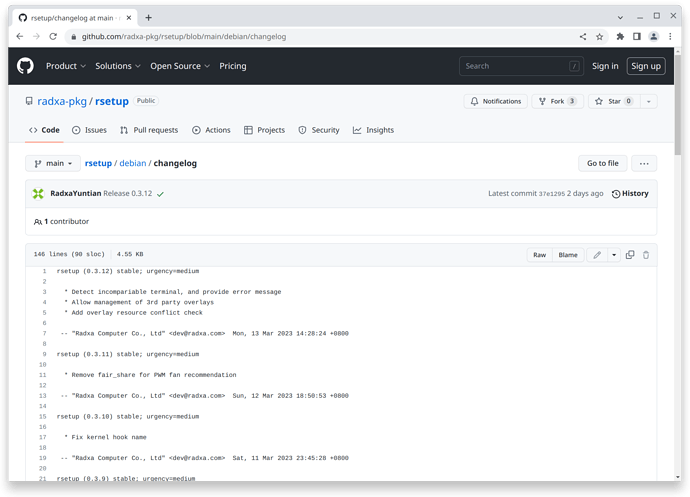Reload the current page
Image resolution: width=690 pixels, height=497 pixels.
point(53,37)
